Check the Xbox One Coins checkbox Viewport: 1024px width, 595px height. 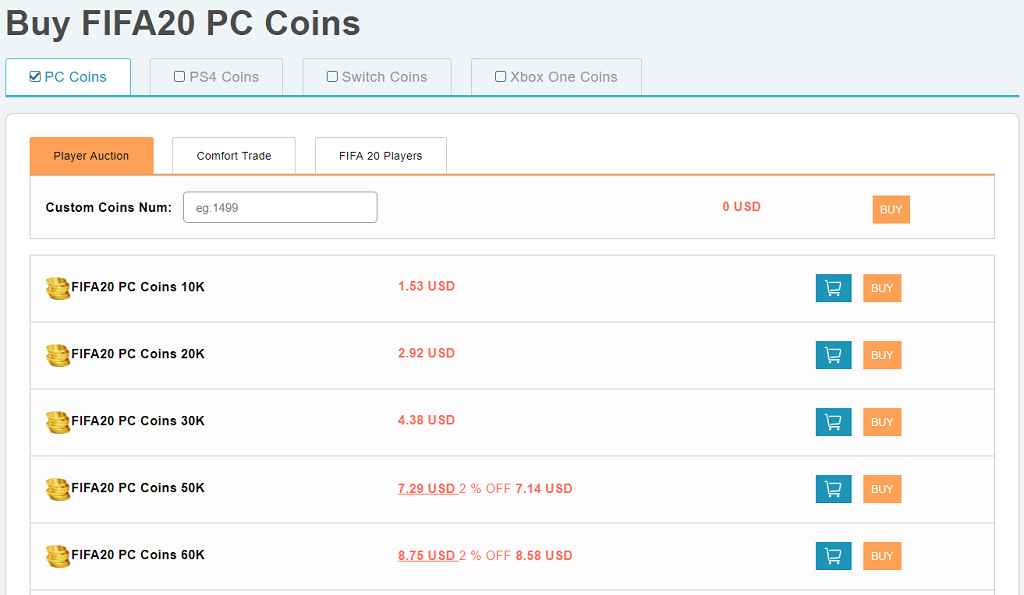click(x=500, y=76)
